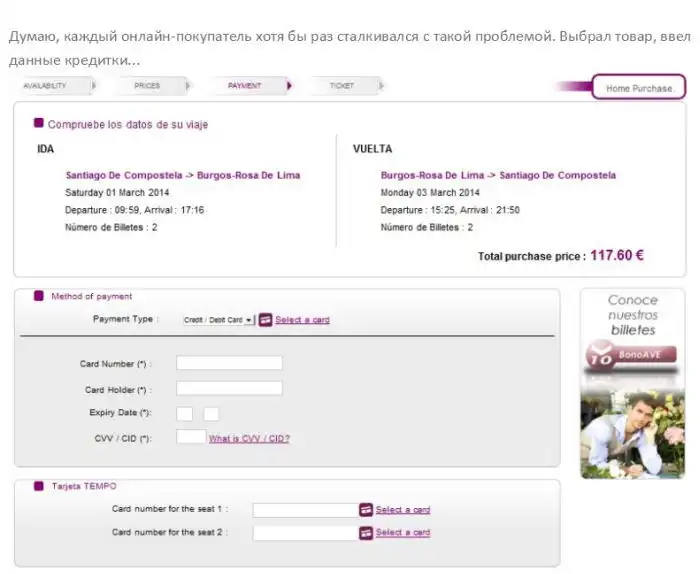Click purple square beside Tarjeta TEMPO heading
This screenshot has width=700, height=574.
pos(39,486)
